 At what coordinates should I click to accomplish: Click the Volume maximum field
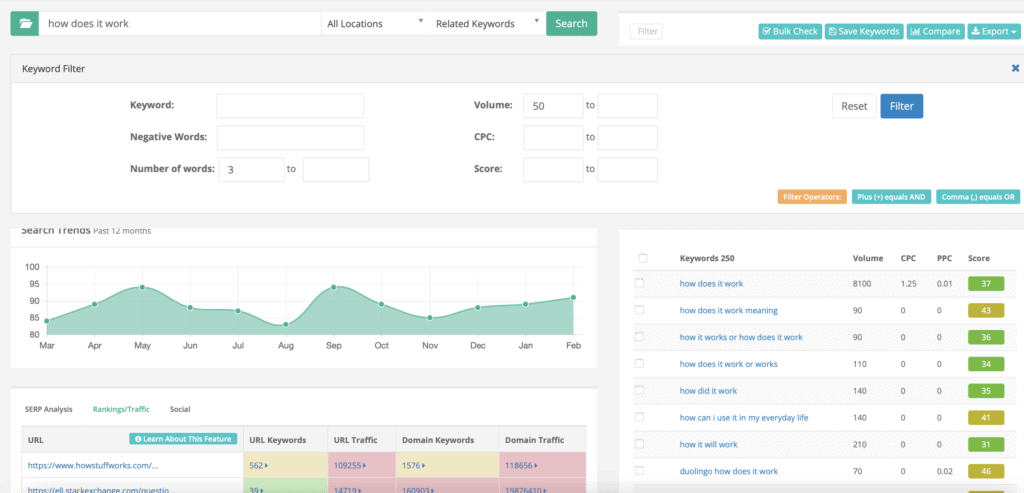point(628,106)
